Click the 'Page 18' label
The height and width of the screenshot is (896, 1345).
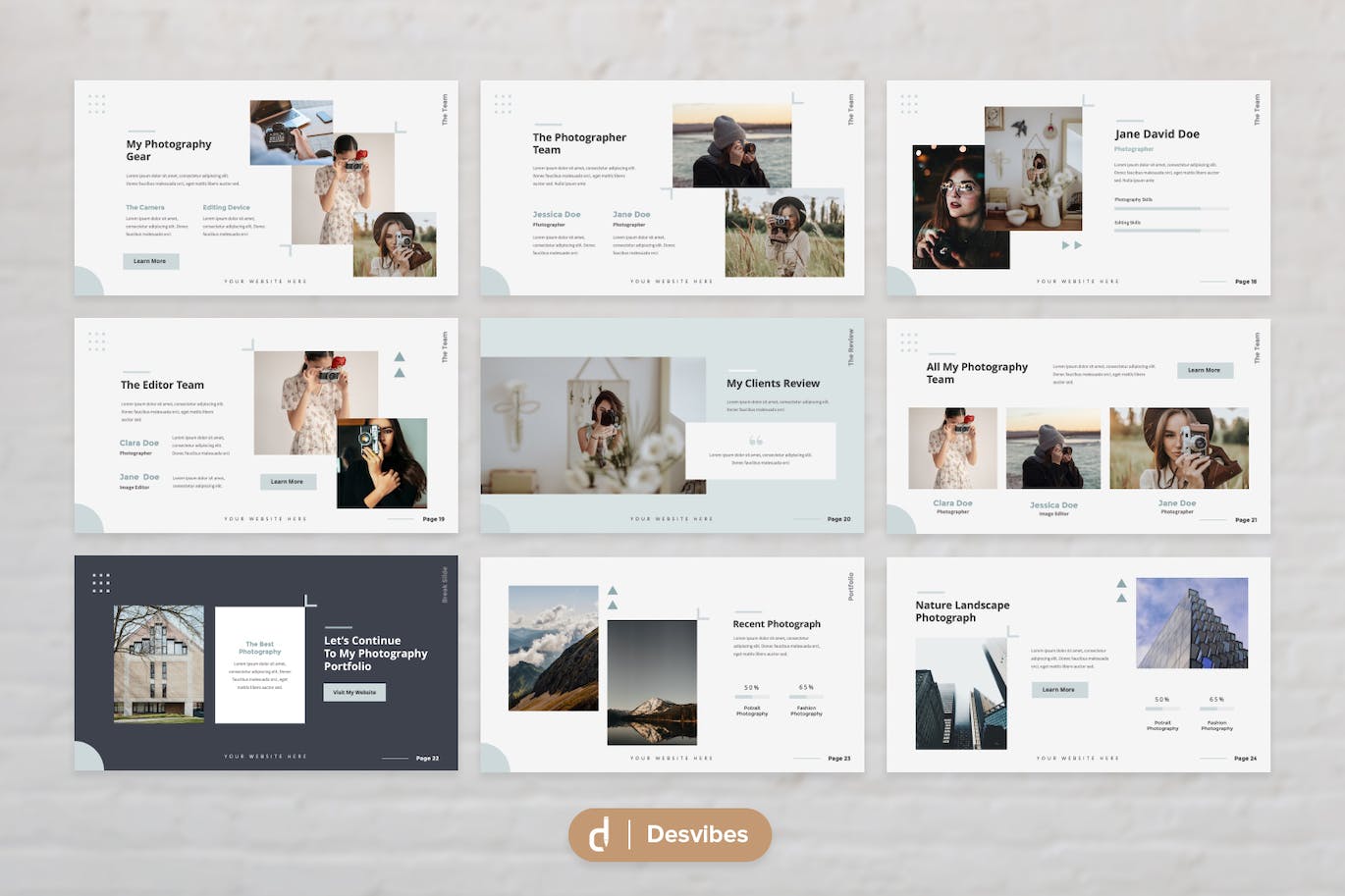point(1246,282)
